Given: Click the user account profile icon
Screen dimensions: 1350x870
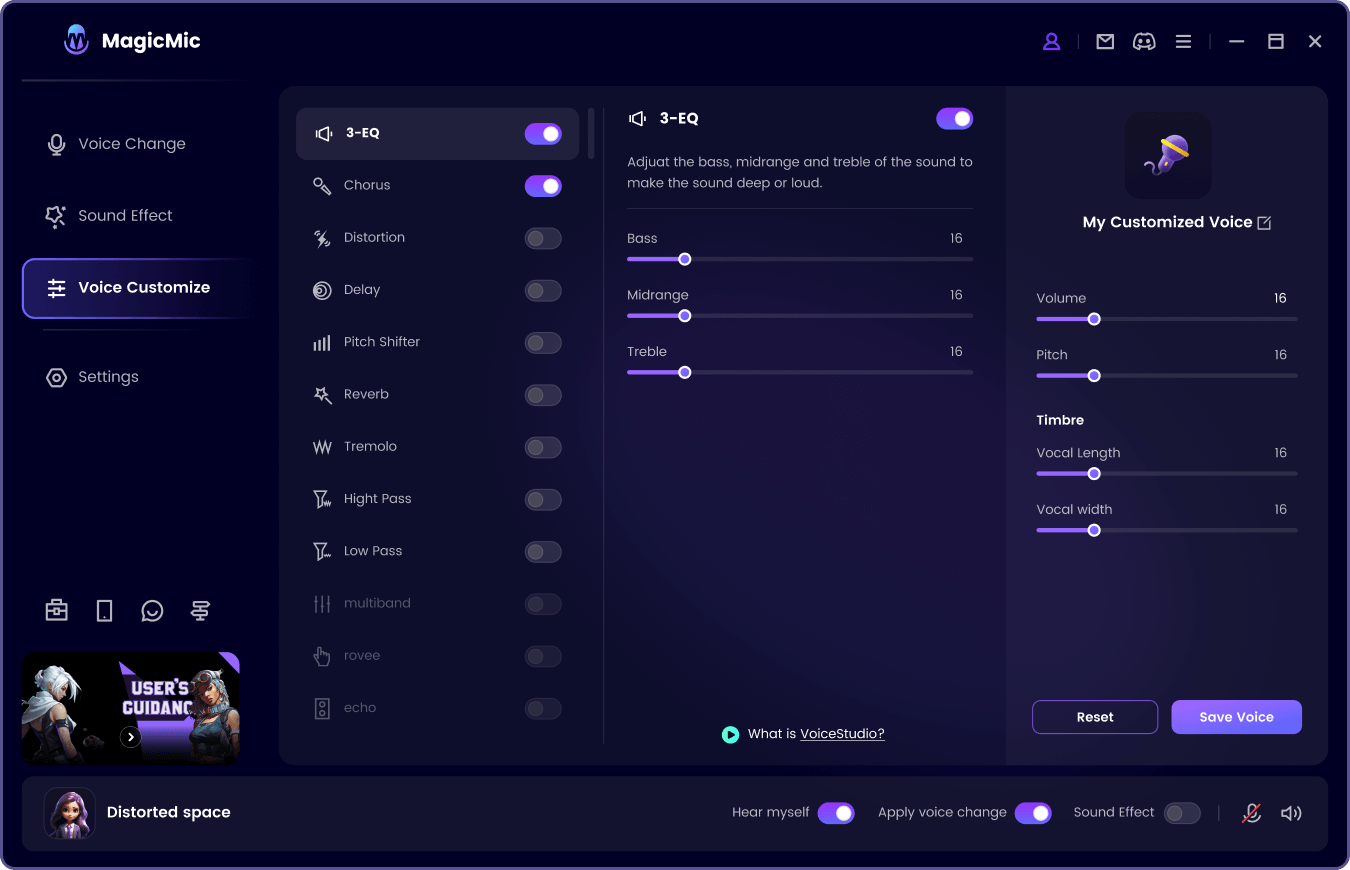Looking at the screenshot, I should (1051, 42).
